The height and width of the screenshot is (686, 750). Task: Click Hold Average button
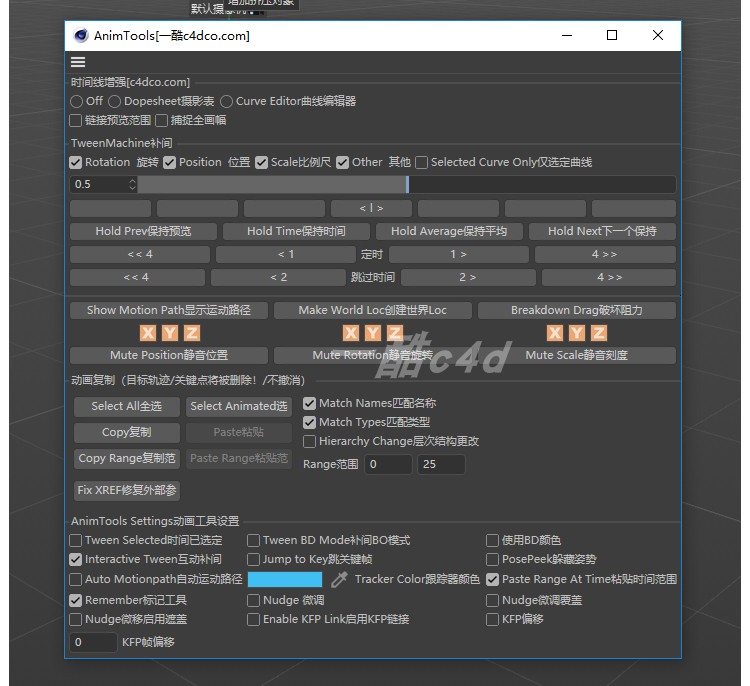tap(449, 232)
